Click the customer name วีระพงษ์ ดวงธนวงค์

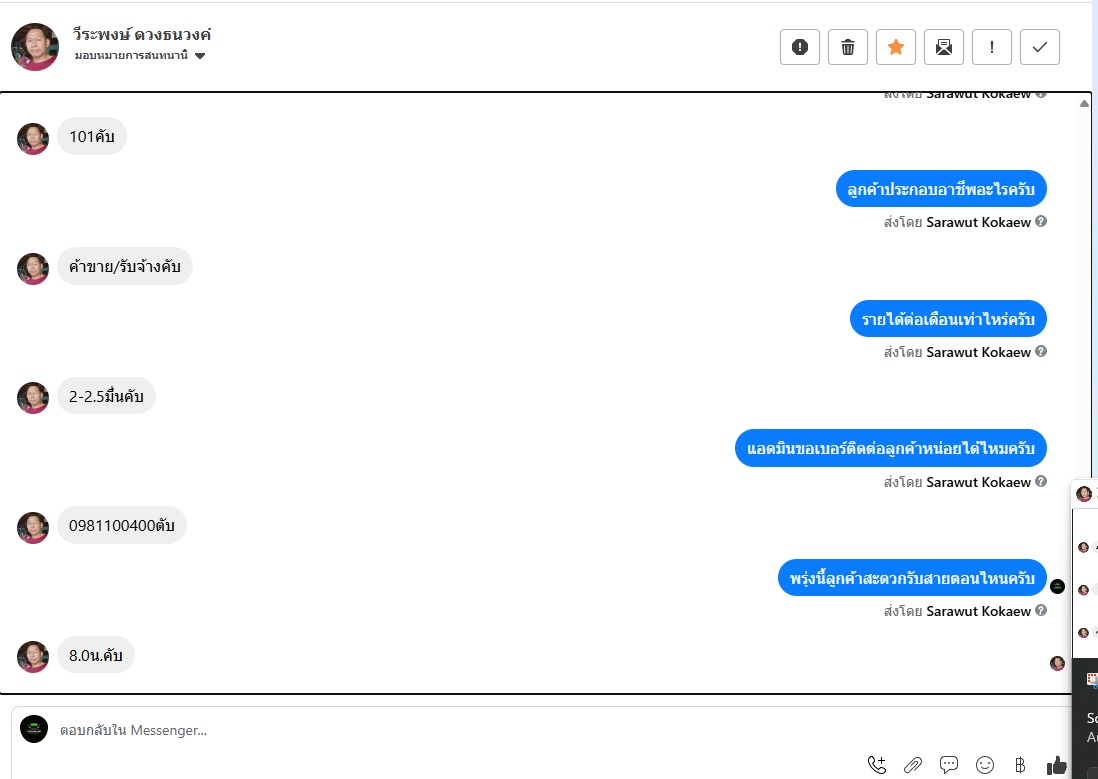point(141,34)
